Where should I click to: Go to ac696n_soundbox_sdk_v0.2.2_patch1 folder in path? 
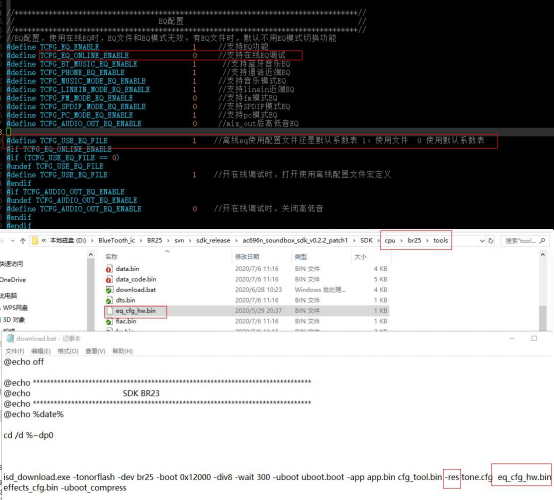295,241
